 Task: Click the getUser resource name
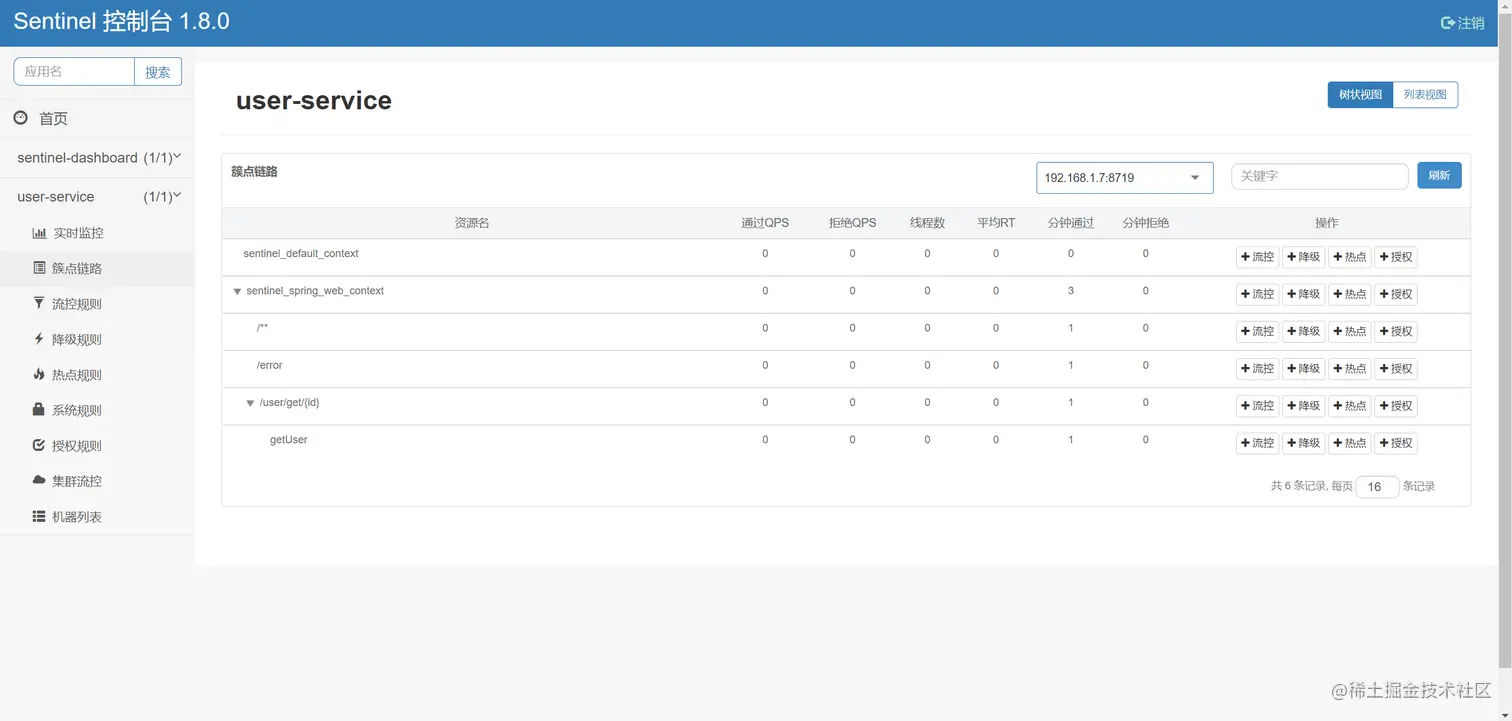289,439
